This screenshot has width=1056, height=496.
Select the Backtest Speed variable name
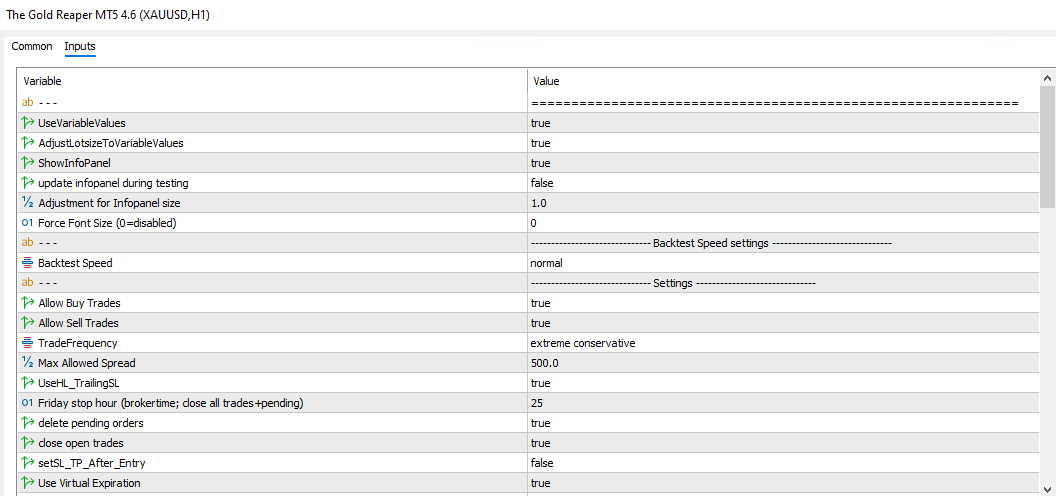75,263
